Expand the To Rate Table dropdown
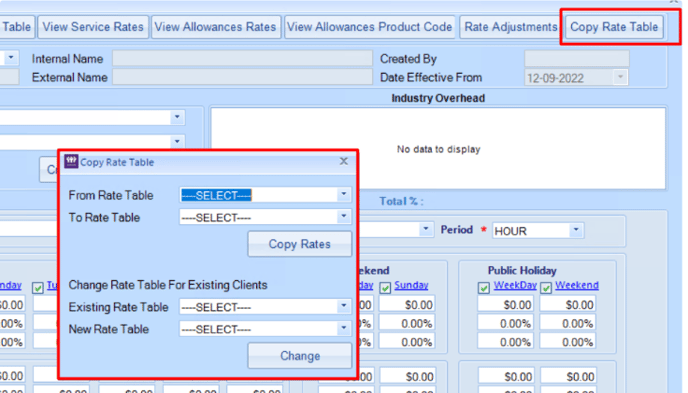This screenshot has width=688, height=393. click(x=344, y=217)
